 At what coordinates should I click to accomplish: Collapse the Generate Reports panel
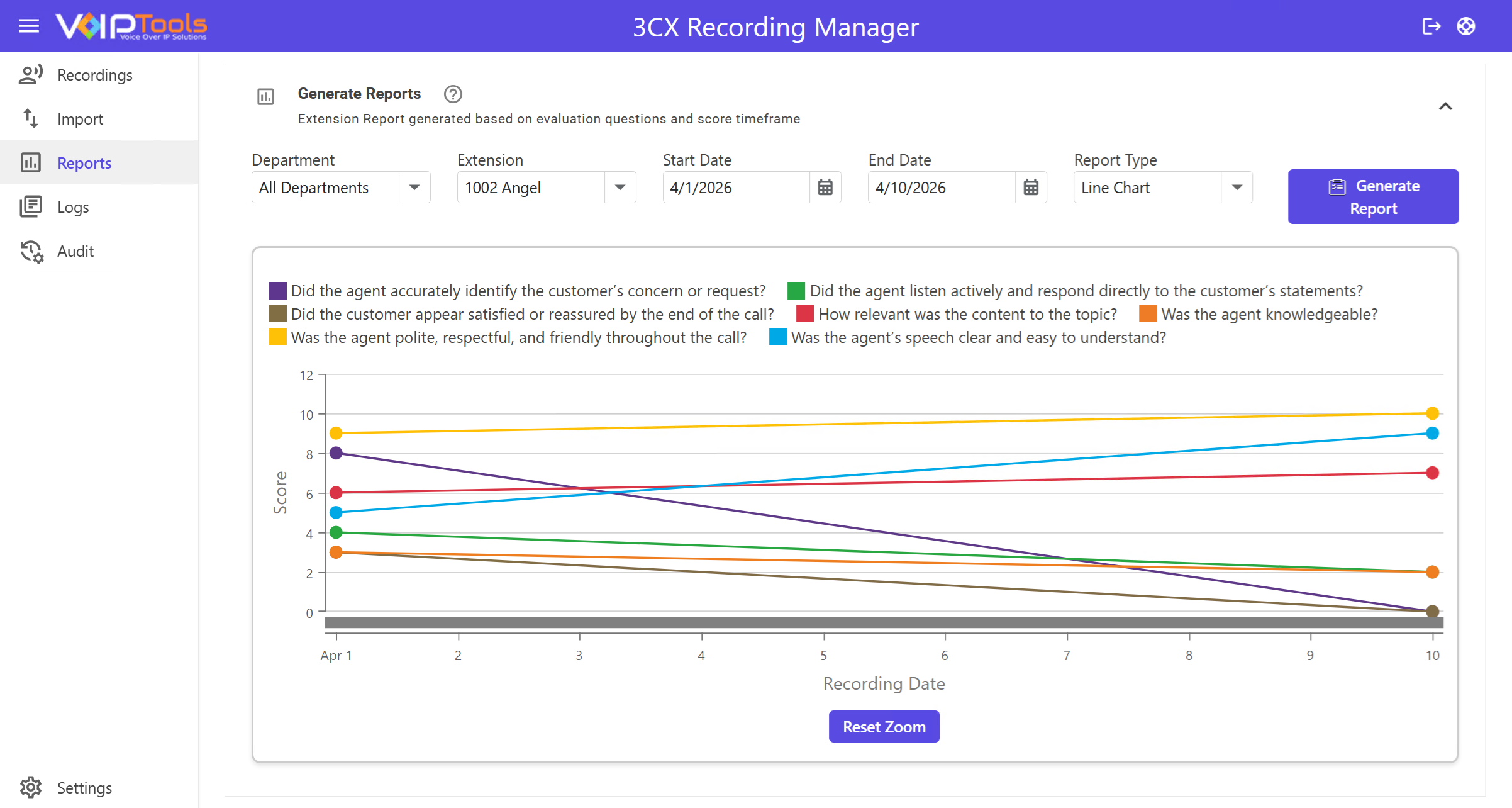pyautogui.click(x=1445, y=106)
